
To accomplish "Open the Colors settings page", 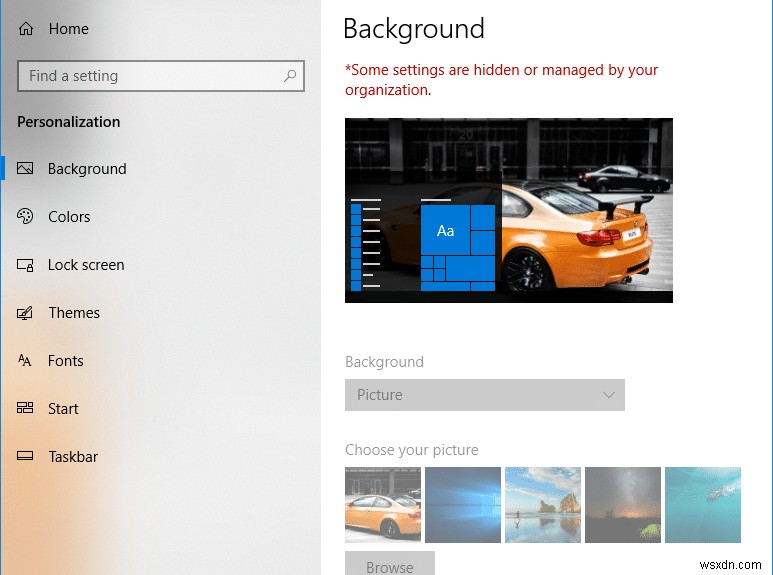I will 69,216.
